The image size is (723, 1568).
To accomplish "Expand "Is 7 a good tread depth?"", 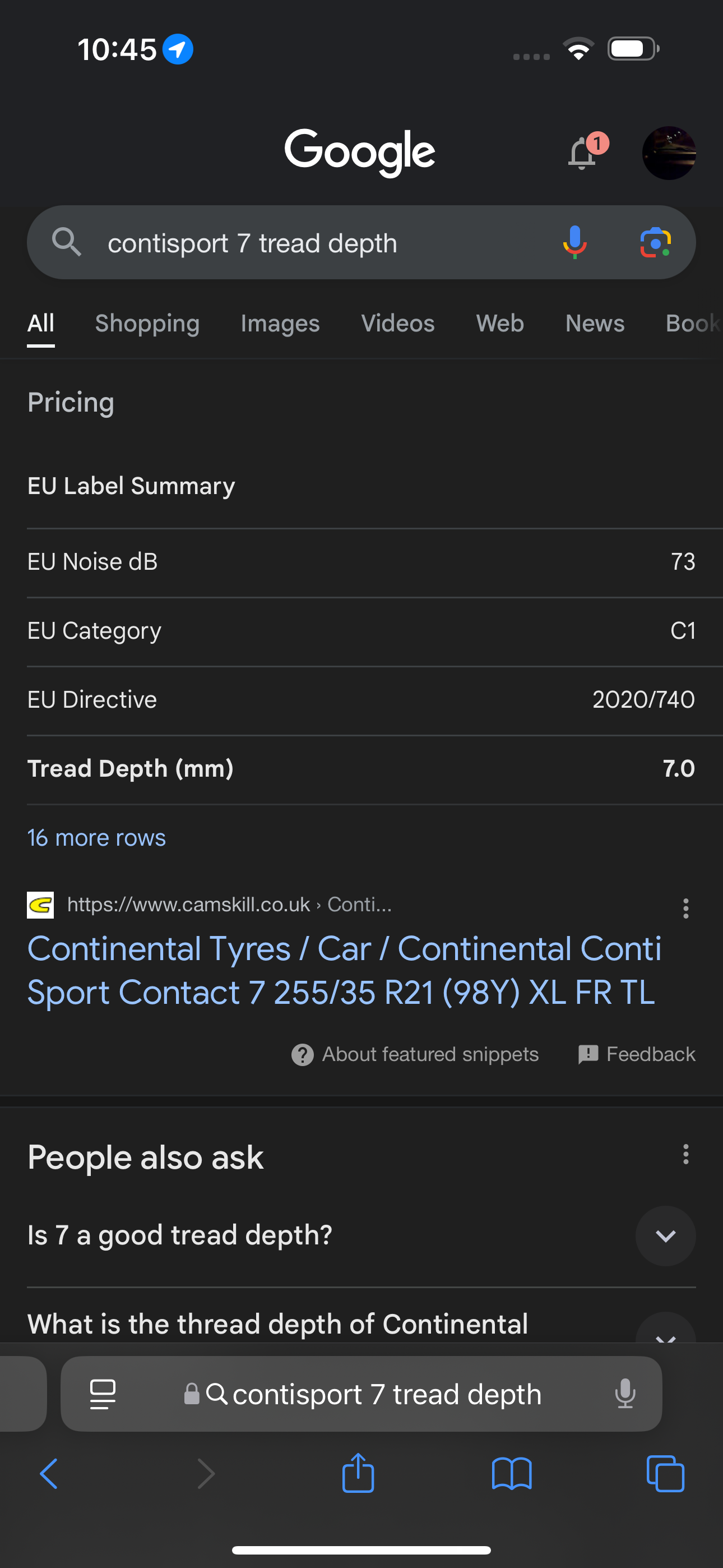I will 361,1235.
